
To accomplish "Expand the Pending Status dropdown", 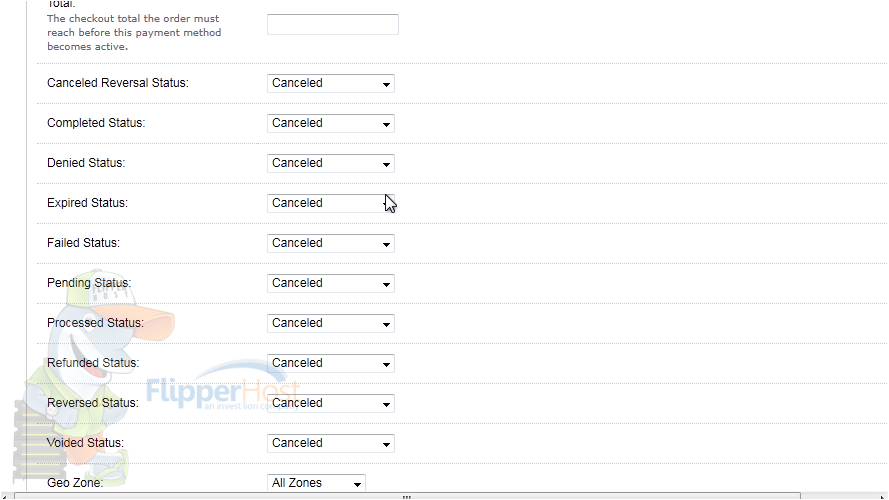I will [x=331, y=283].
